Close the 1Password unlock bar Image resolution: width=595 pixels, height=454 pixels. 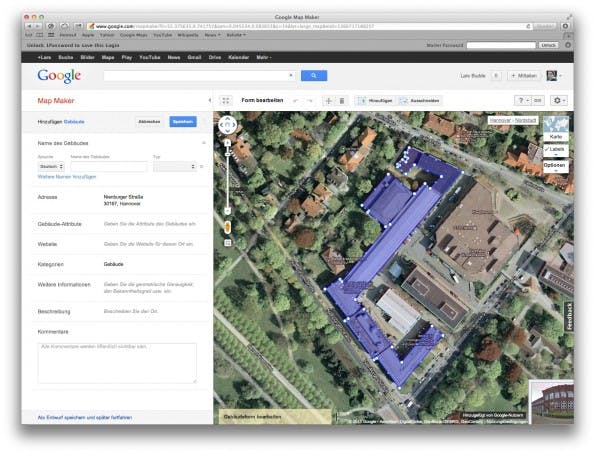point(568,45)
